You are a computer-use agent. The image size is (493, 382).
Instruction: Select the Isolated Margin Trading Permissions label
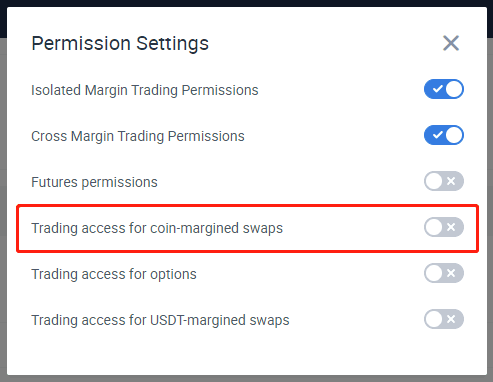tap(145, 90)
